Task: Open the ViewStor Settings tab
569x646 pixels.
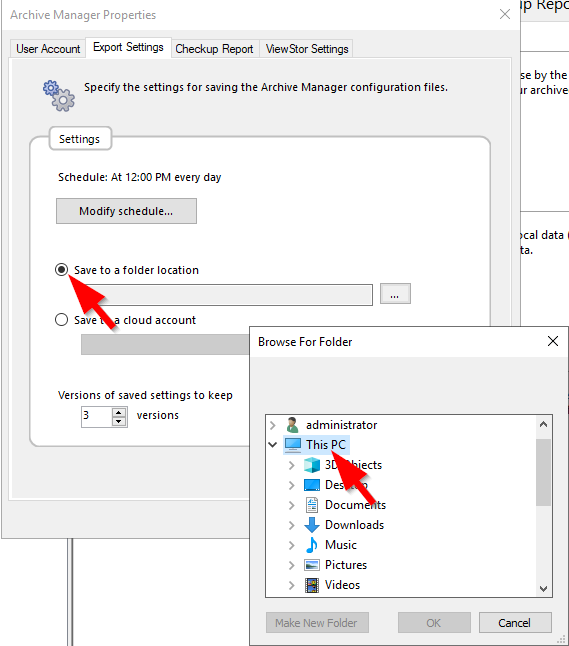Action: 307,49
